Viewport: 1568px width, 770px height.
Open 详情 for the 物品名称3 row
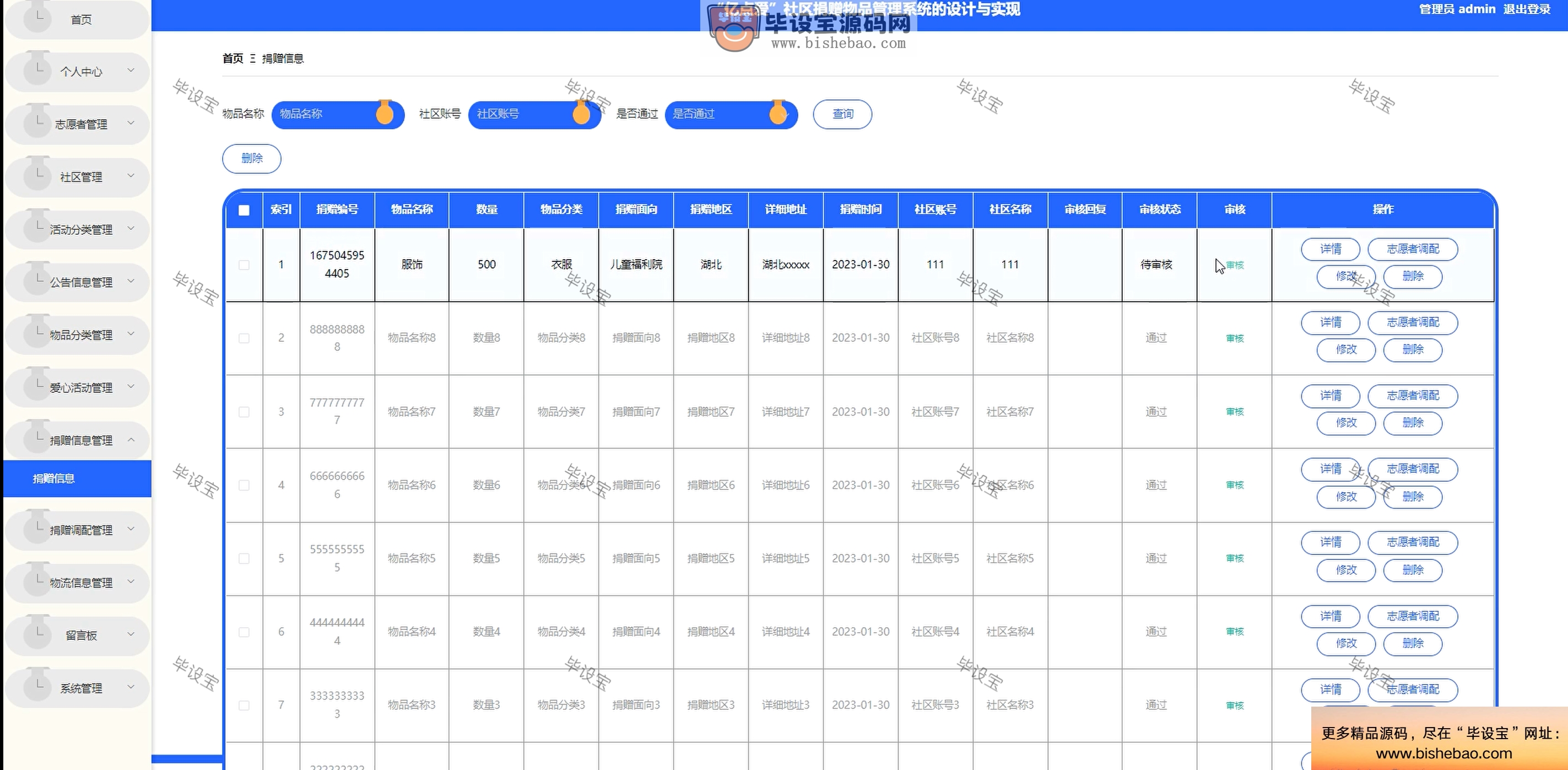(x=1330, y=690)
